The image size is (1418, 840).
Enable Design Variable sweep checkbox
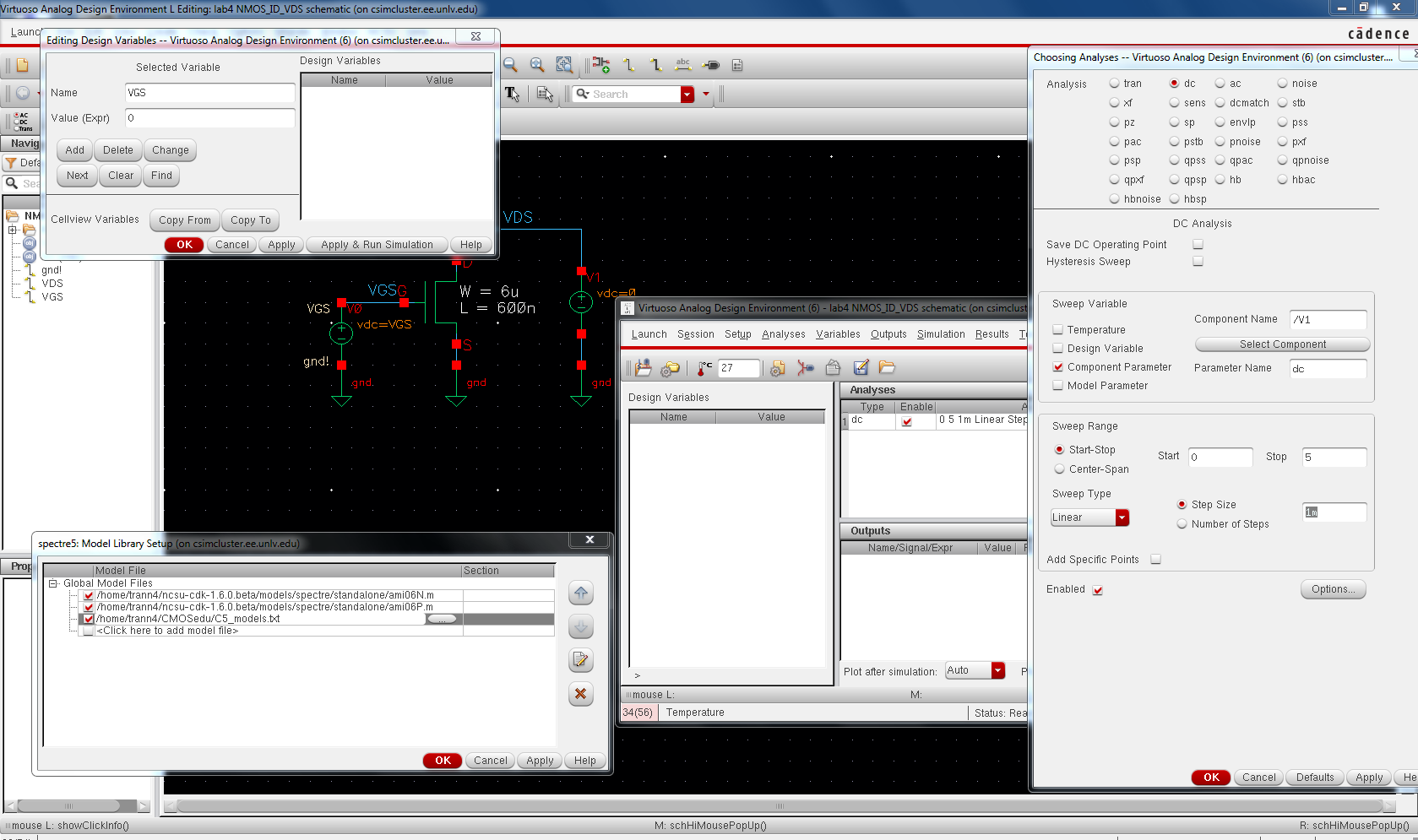(1058, 349)
